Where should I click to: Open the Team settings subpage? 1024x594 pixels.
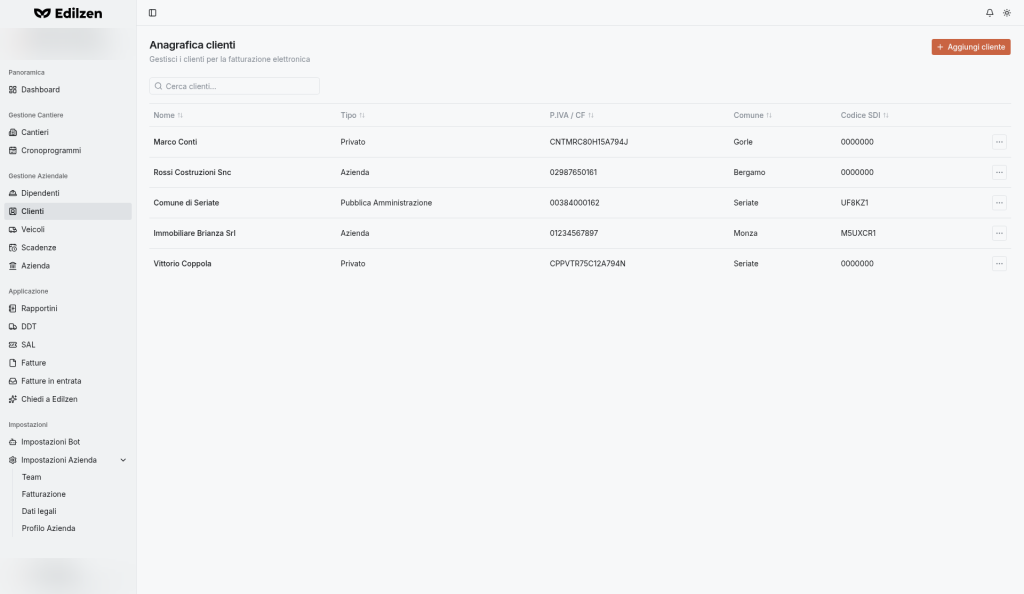click(x=31, y=477)
